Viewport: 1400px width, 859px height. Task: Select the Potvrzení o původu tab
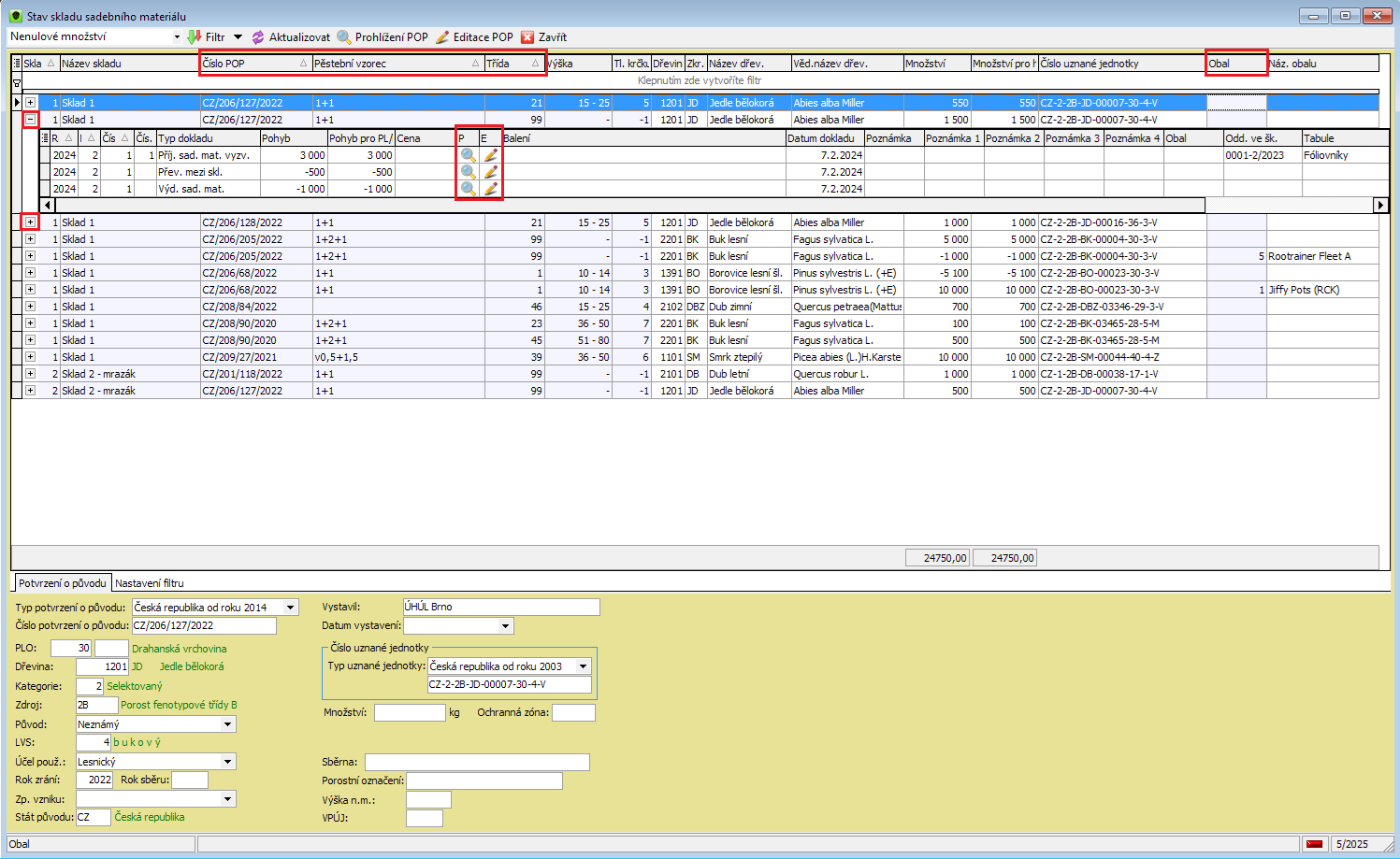point(63,583)
